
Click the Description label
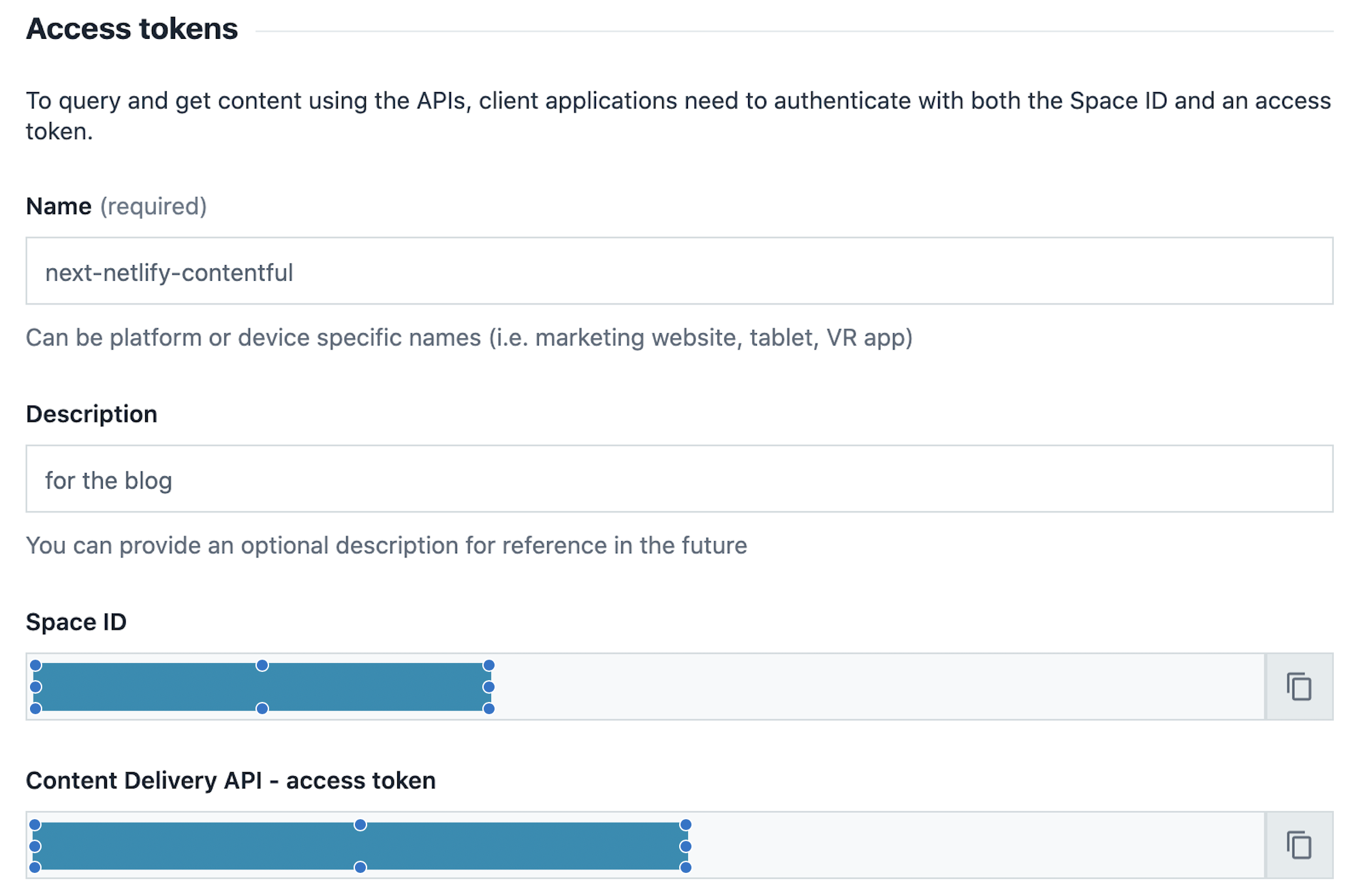tap(91, 413)
